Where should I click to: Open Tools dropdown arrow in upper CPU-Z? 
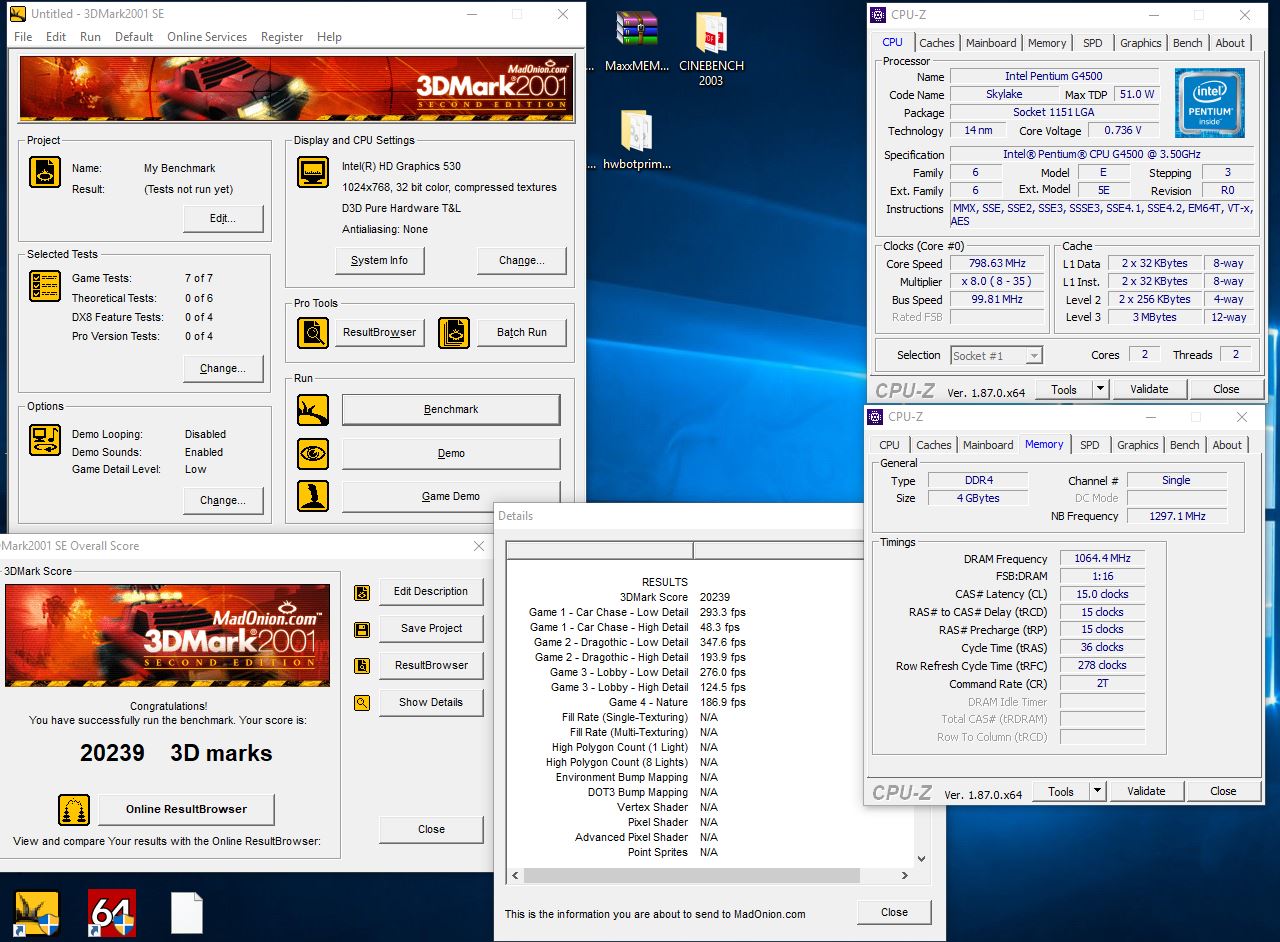point(1100,389)
